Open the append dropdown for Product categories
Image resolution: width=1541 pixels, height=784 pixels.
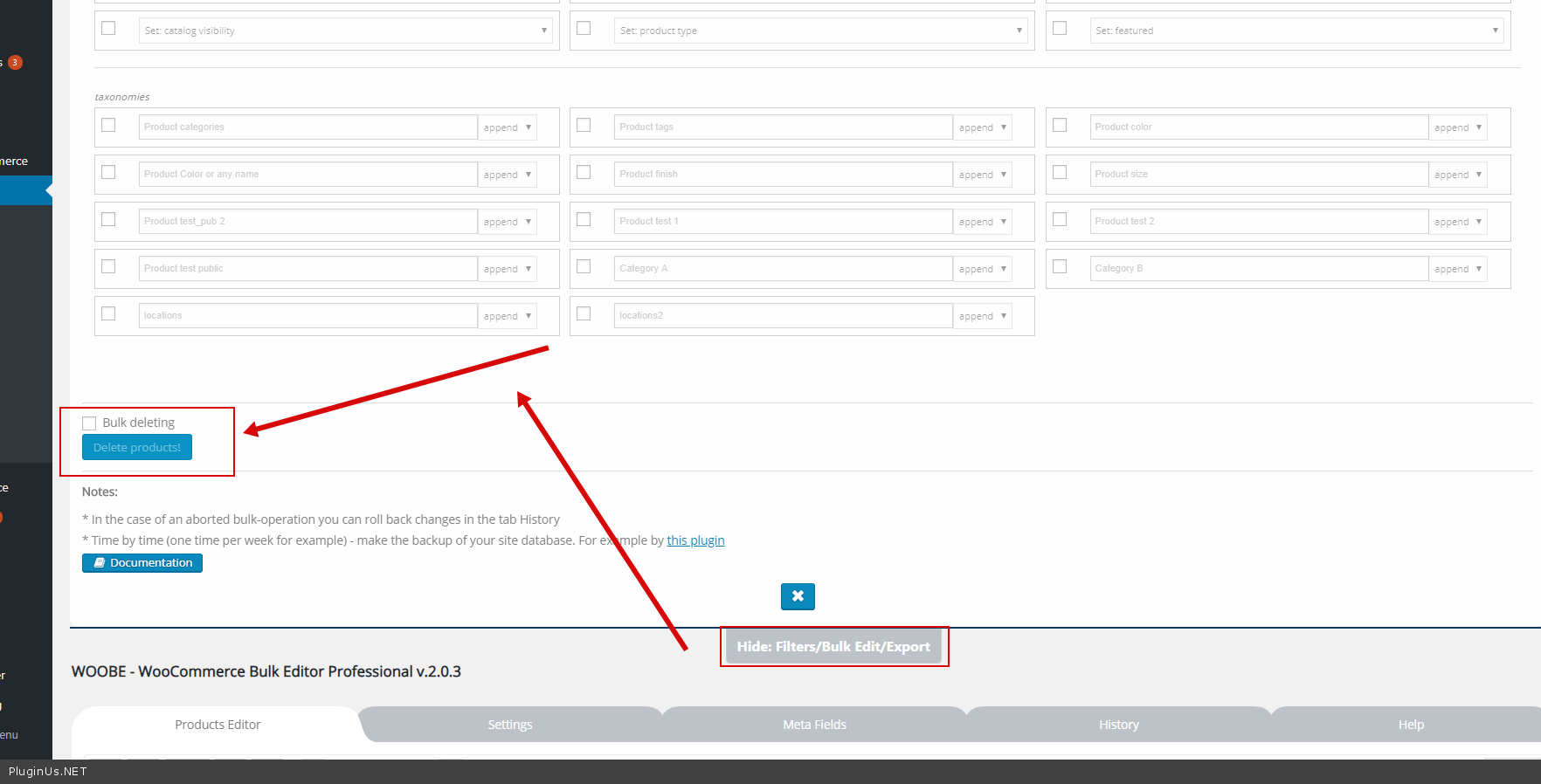(x=507, y=127)
